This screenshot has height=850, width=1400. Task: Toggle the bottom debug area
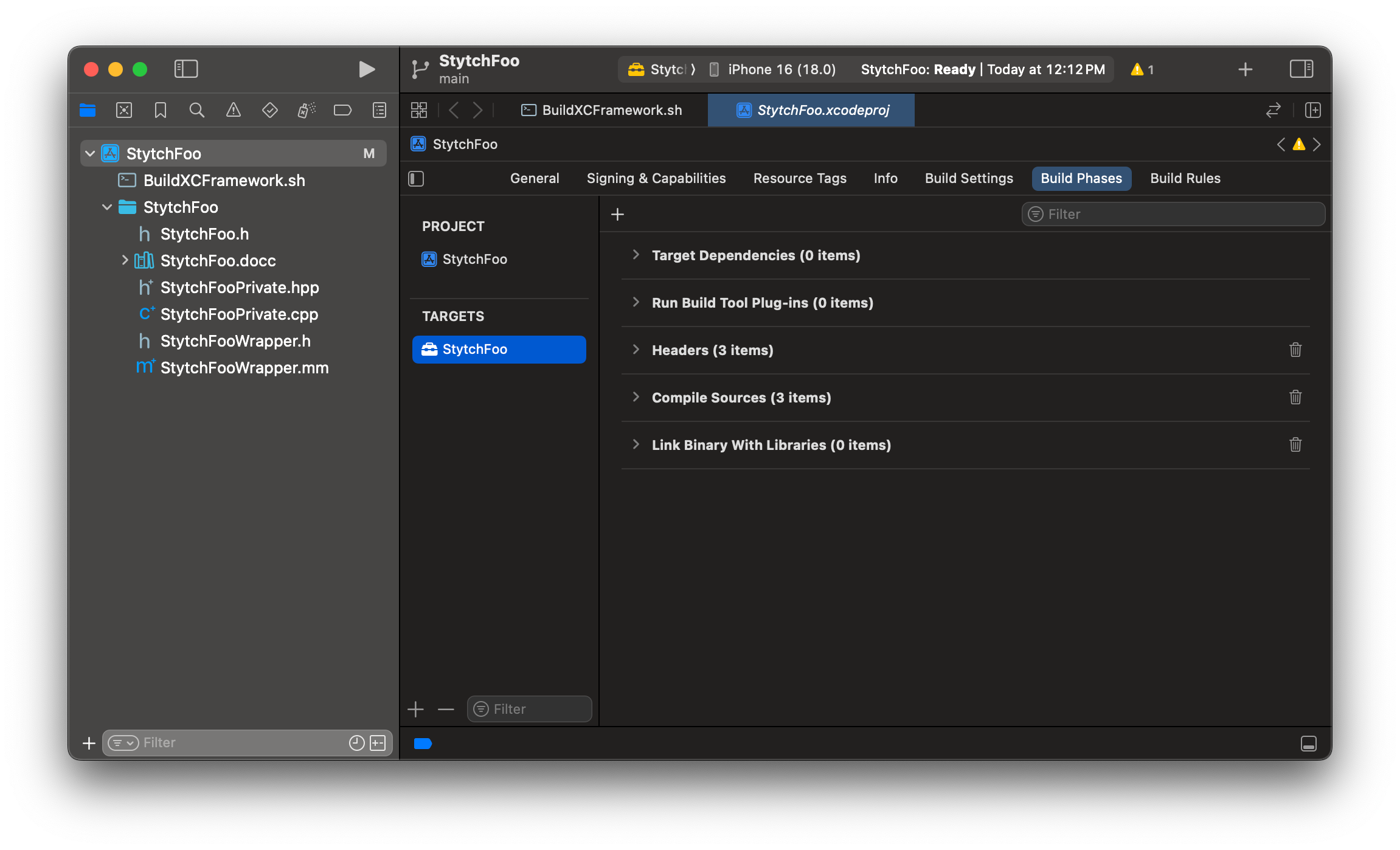1308,743
